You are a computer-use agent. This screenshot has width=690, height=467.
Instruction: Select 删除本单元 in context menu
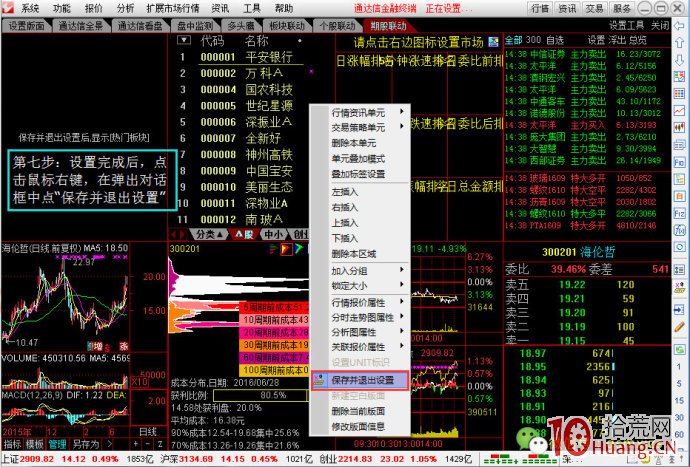point(360,143)
